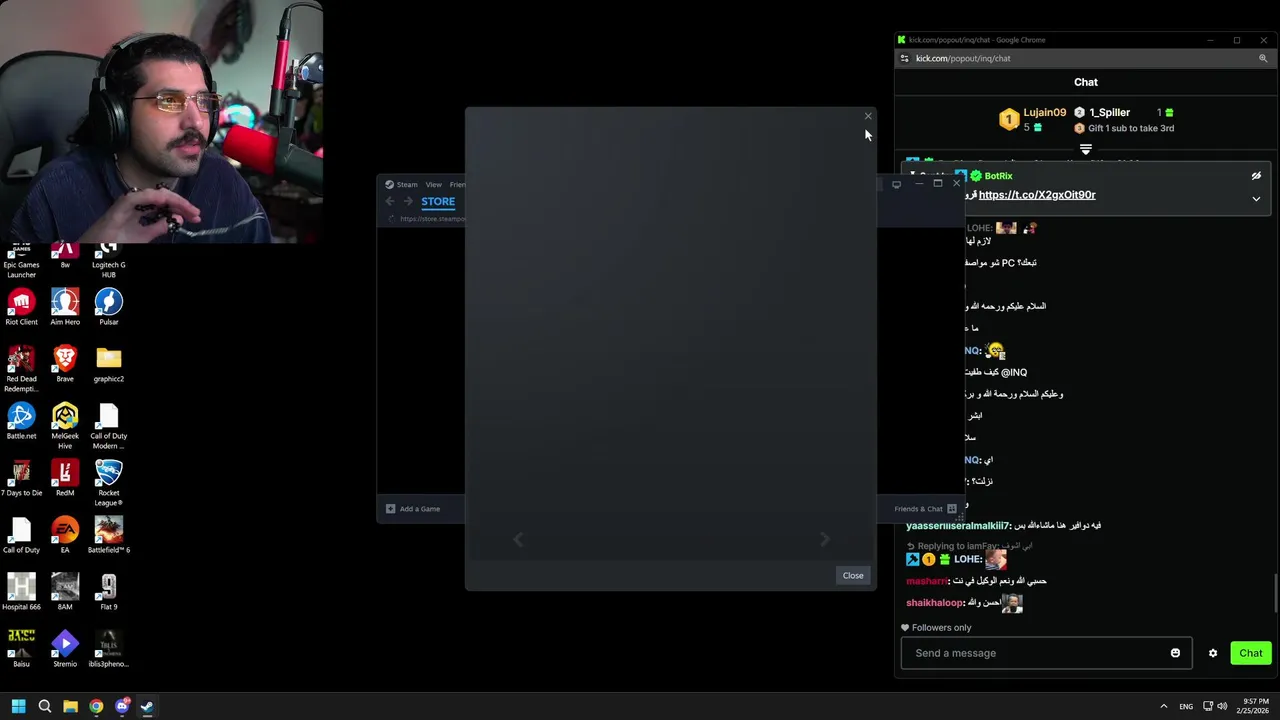Viewport: 1280px width, 720px height.
Task: Open Windows taskbar search
Action: coord(44,707)
